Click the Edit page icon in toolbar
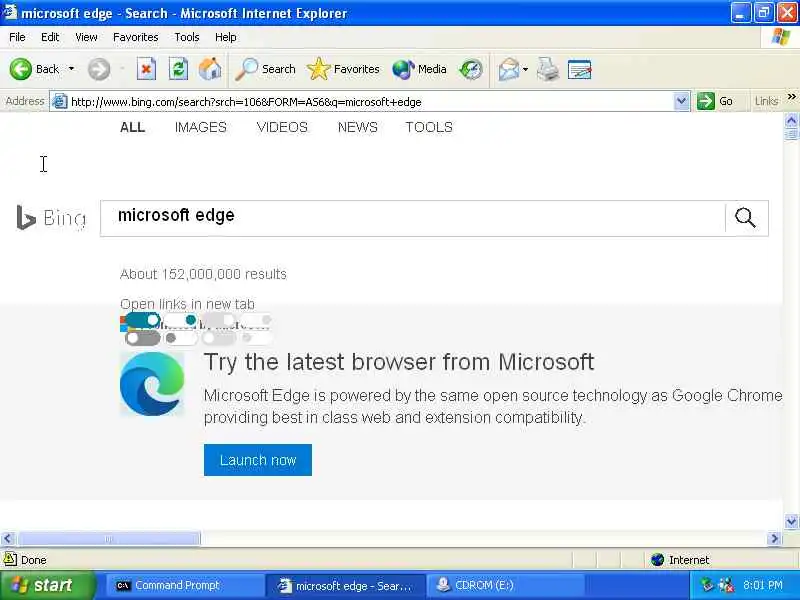Image resolution: width=800 pixels, height=600 pixels. 580,69
